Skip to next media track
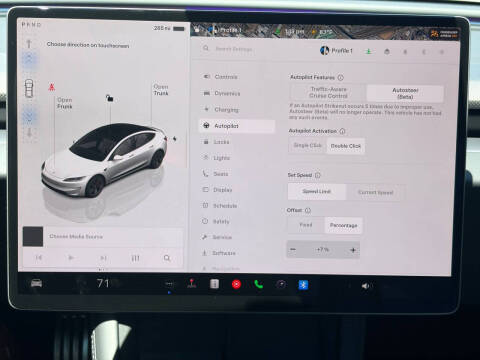 click(x=103, y=258)
